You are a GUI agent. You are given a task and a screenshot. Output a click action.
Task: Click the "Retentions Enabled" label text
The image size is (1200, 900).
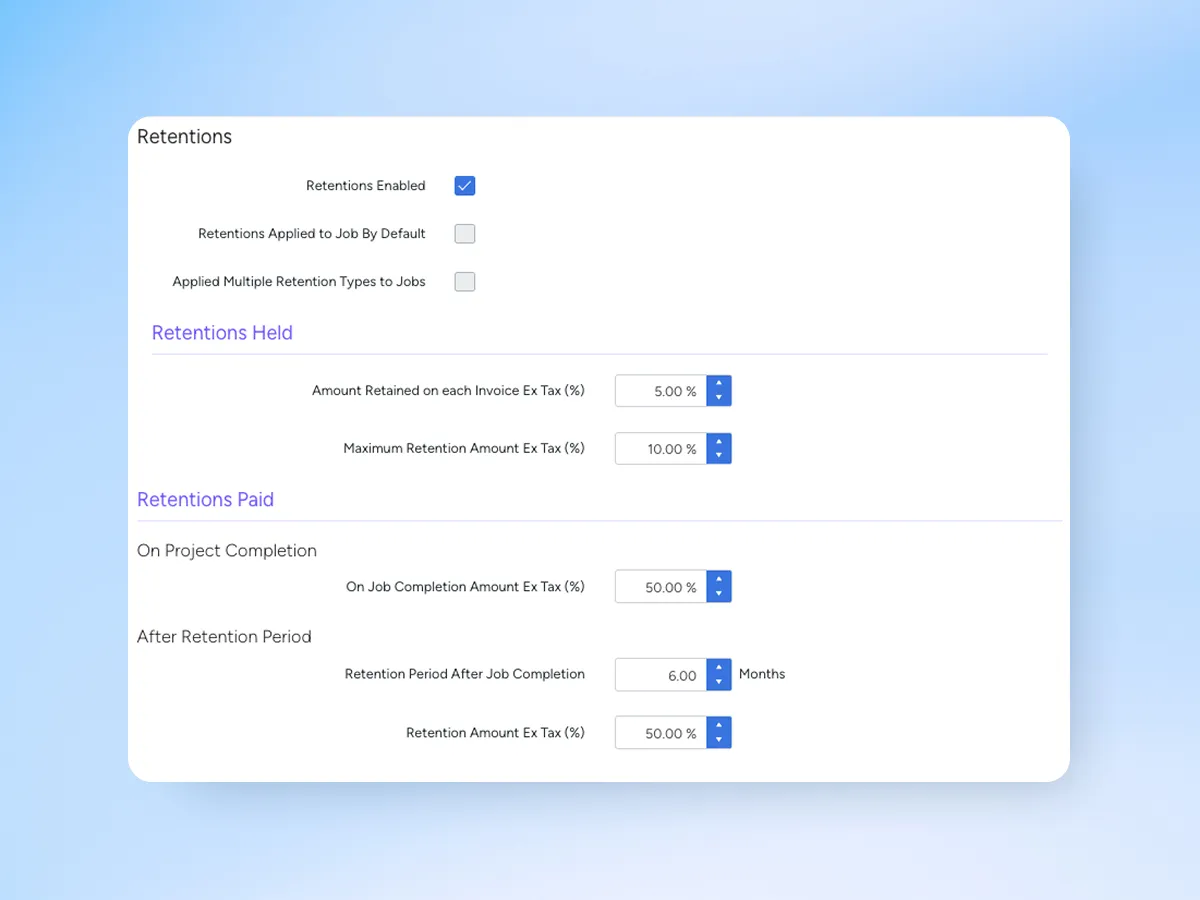pos(366,186)
